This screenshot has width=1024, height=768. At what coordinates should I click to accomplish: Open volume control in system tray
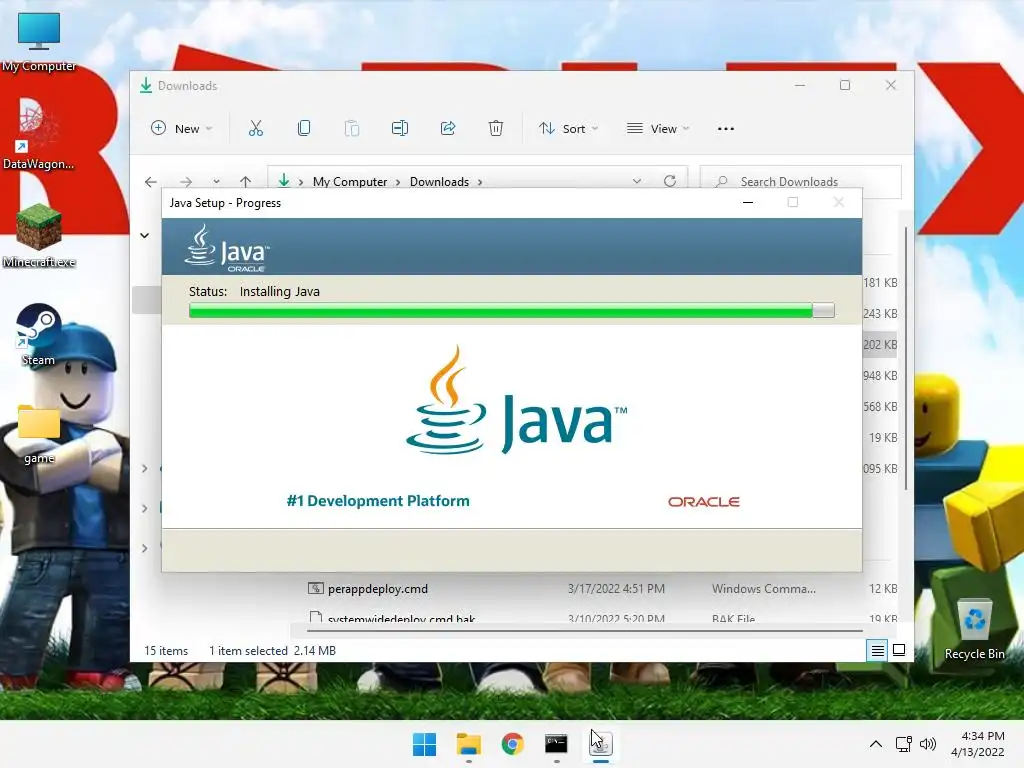(x=927, y=744)
